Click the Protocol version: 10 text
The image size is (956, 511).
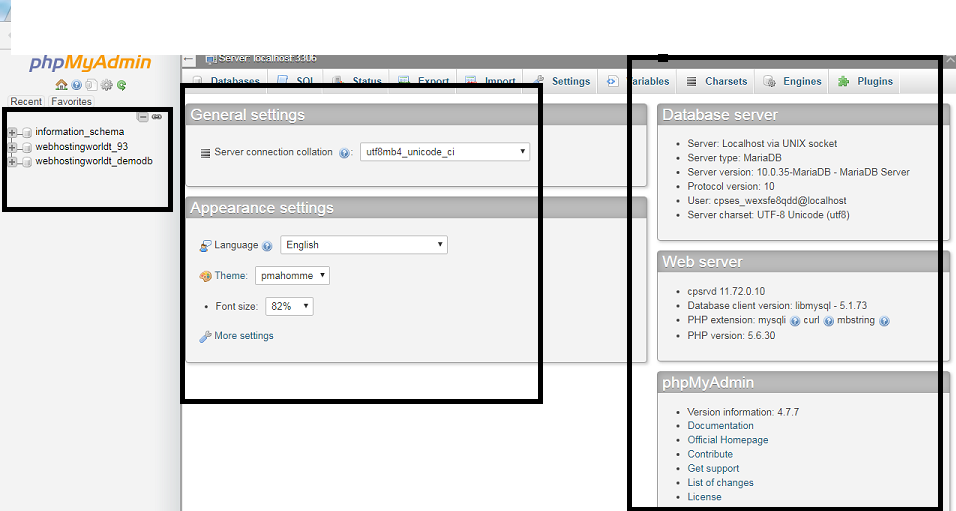(x=730, y=187)
